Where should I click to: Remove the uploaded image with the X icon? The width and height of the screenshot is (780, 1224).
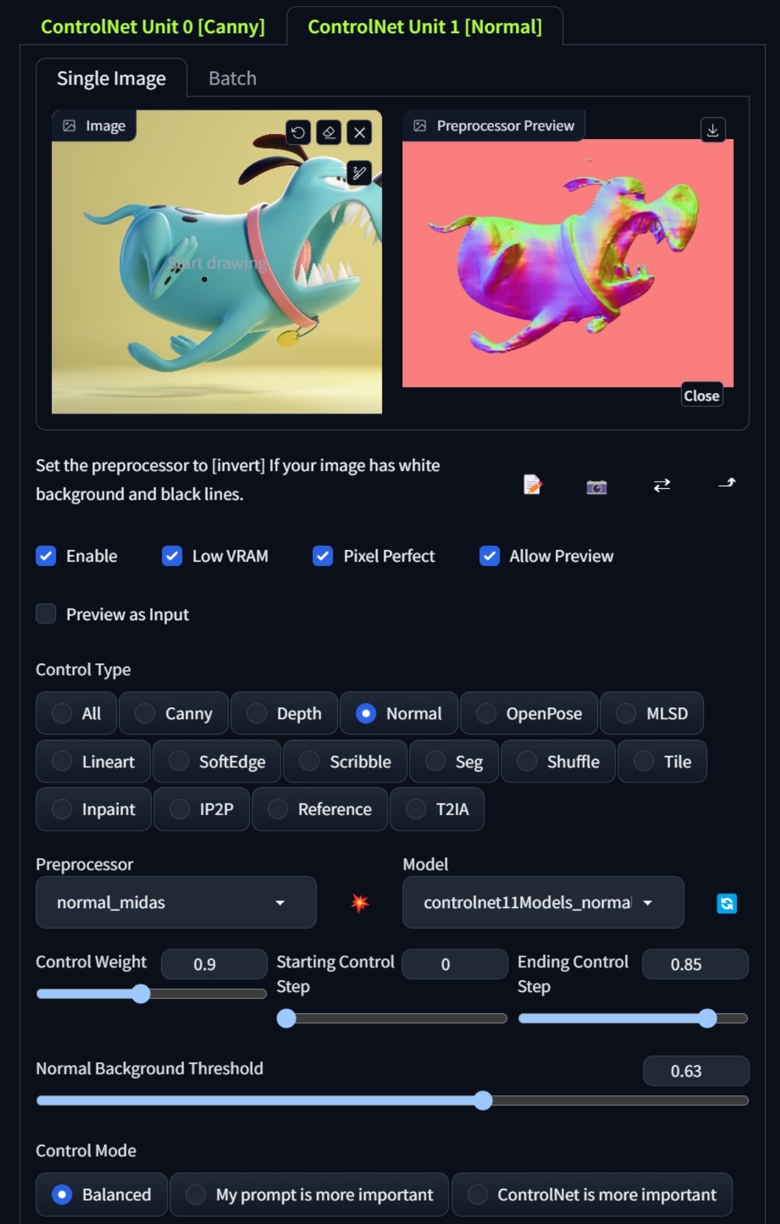coord(359,132)
